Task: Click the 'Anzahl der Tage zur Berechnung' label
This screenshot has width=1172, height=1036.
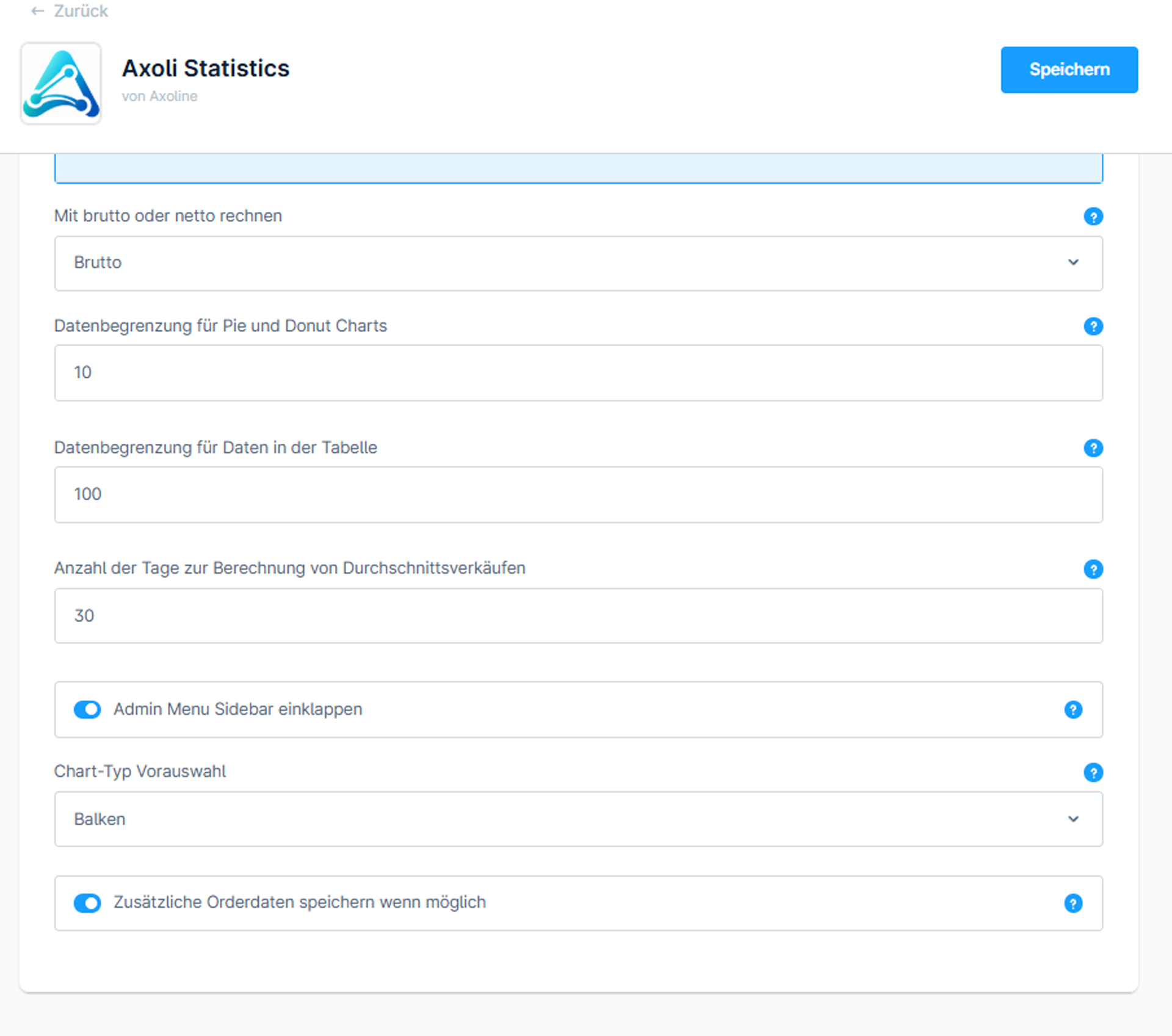Action: pyautogui.click(x=290, y=568)
